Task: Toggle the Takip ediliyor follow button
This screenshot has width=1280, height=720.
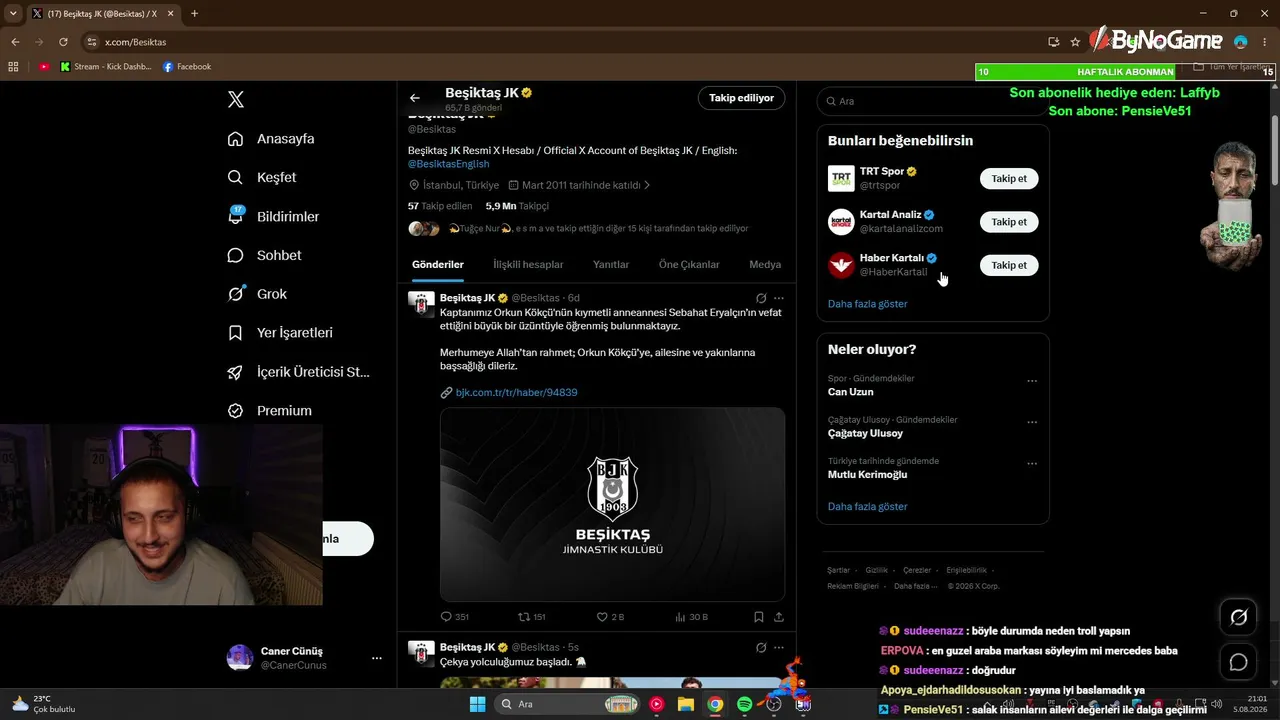Action: tap(741, 98)
